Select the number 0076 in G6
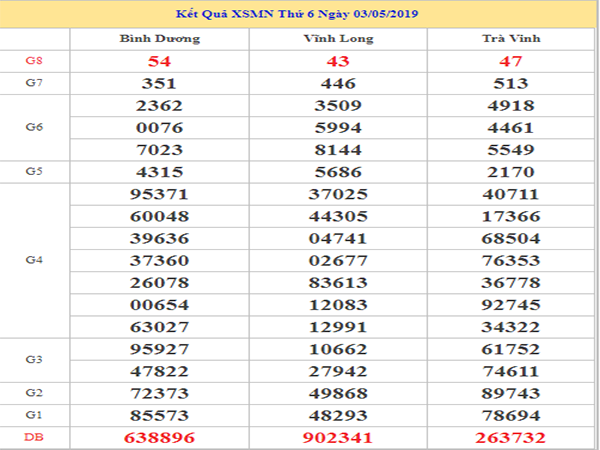 (x=160, y=128)
